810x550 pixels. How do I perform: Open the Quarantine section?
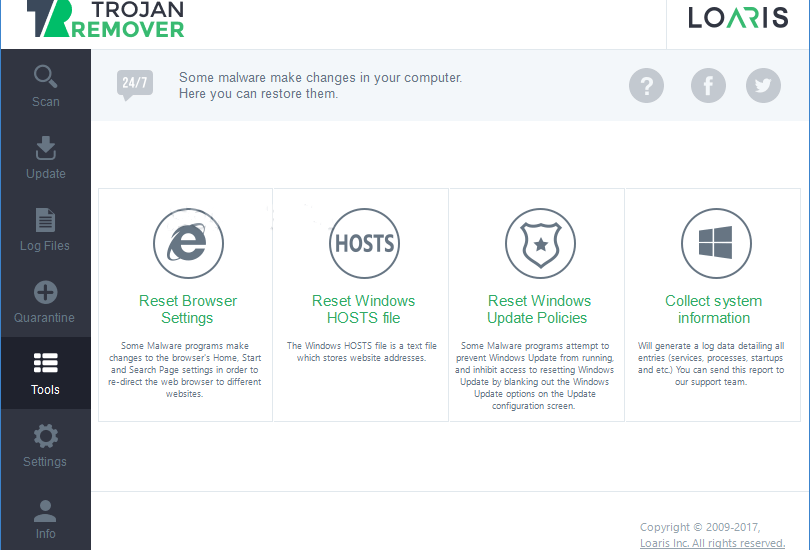45,302
